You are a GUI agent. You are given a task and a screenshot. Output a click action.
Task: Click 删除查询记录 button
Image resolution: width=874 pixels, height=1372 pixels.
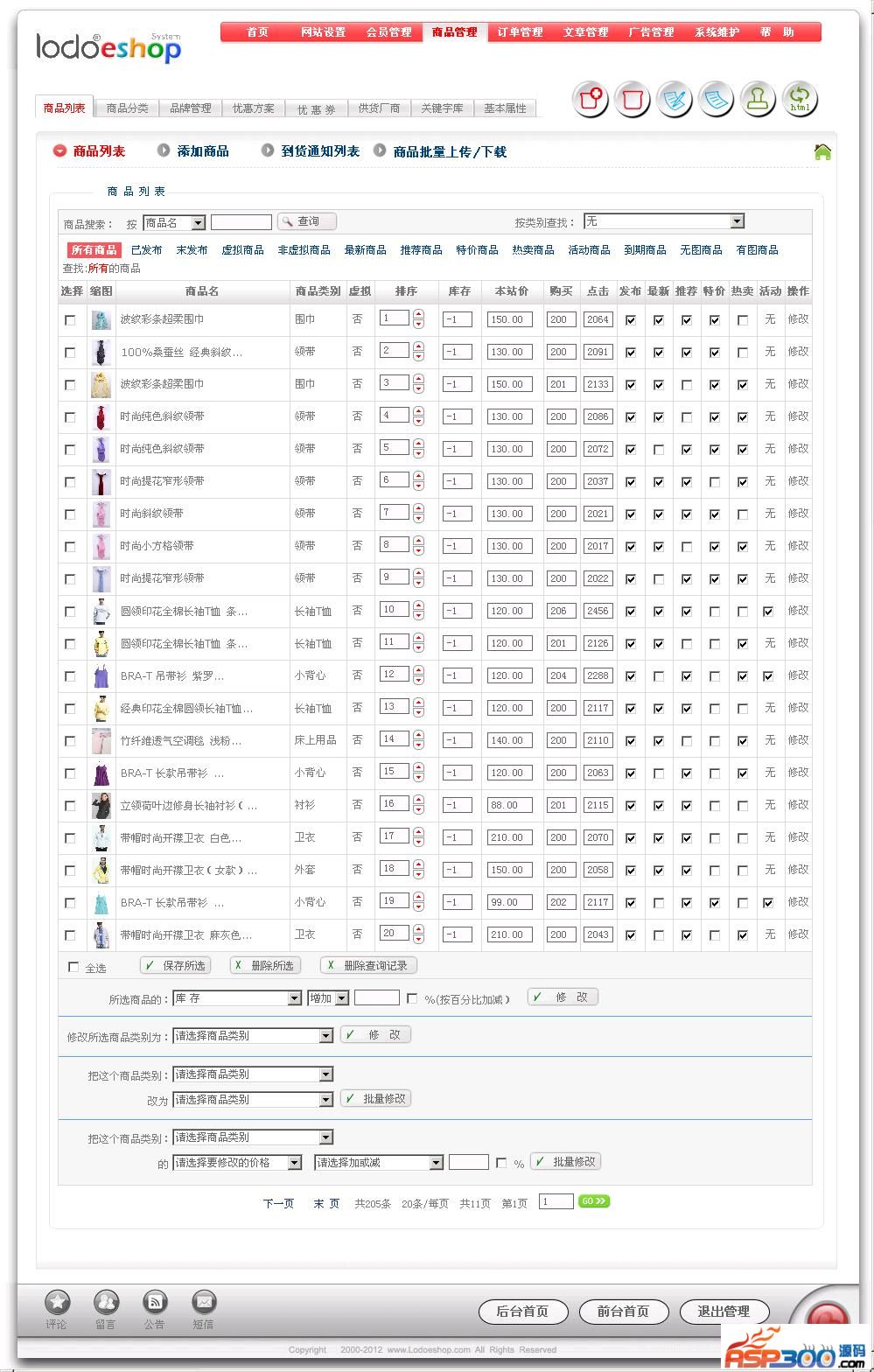[368, 966]
